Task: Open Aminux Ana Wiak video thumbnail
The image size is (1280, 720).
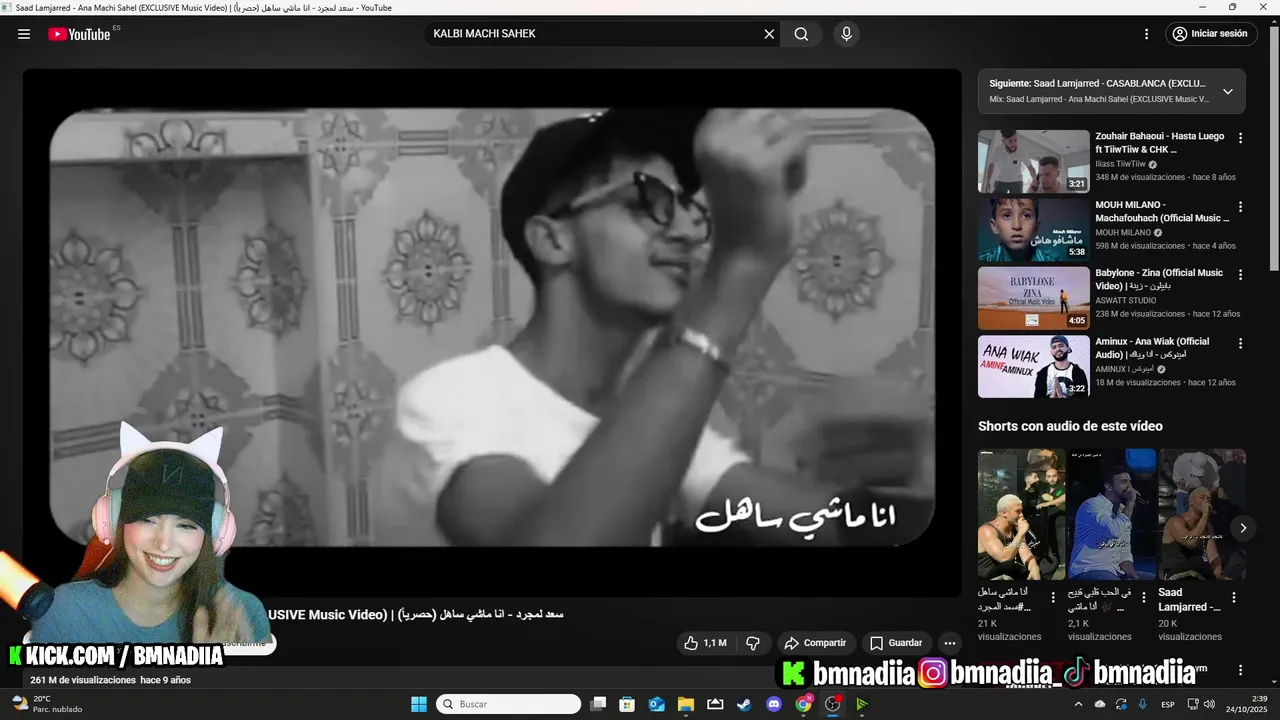Action: [x=1033, y=366]
